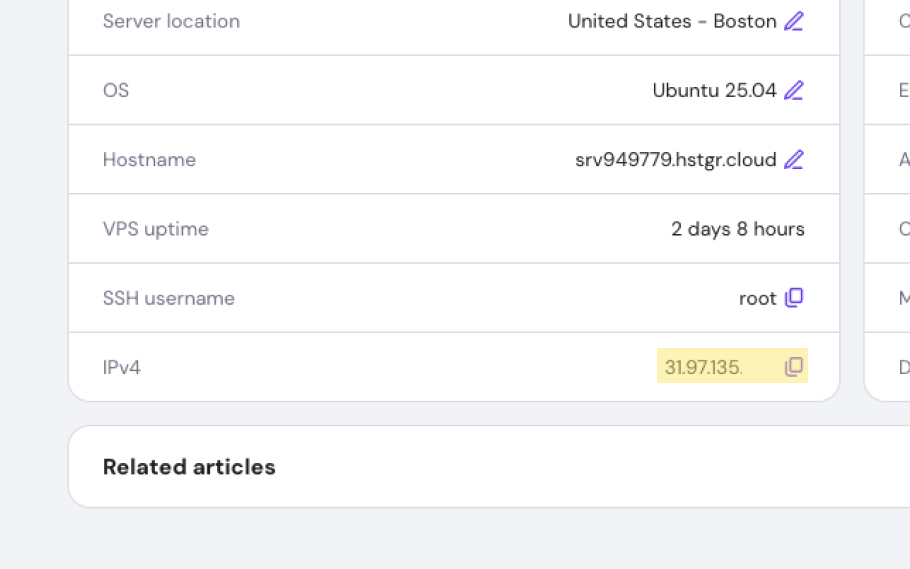Edit the server location United States - Boston

point(794,21)
